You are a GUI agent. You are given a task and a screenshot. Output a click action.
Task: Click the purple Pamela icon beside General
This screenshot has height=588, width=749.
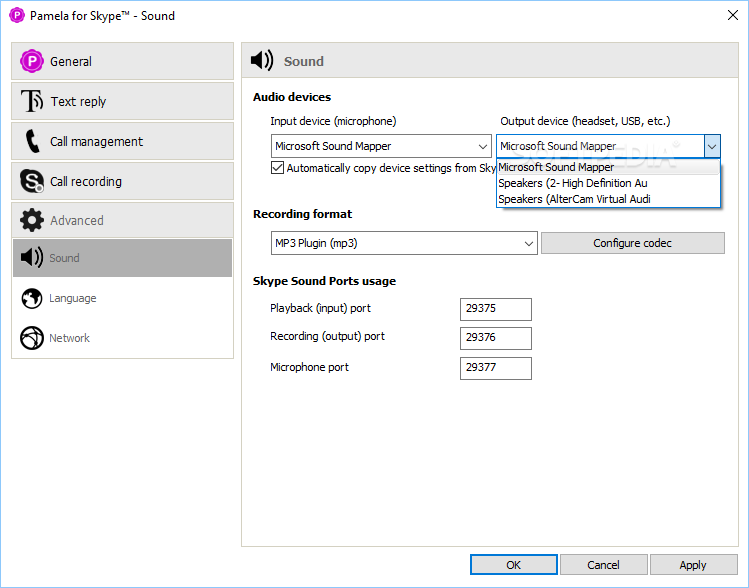[x=32, y=61]
